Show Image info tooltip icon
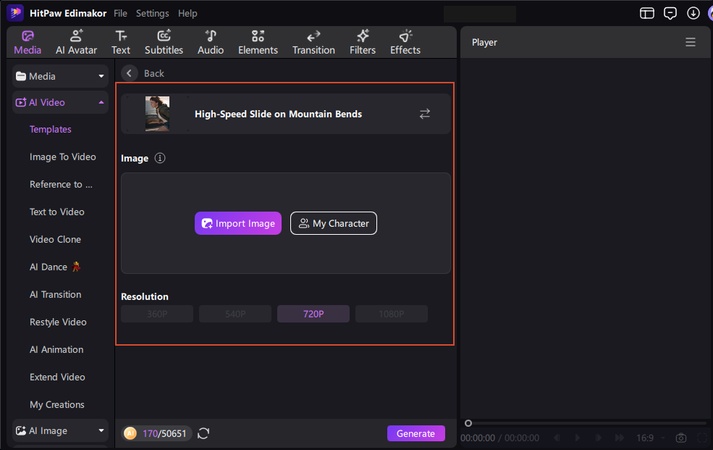This screenshot has height=450, width=713. coord(160,158)
